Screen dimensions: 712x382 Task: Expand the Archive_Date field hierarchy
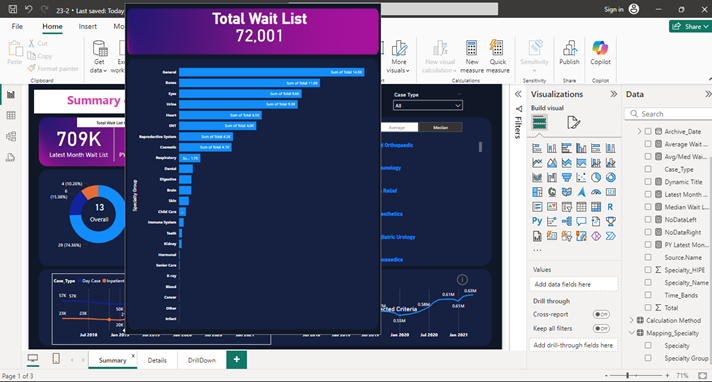click(639, 131)
